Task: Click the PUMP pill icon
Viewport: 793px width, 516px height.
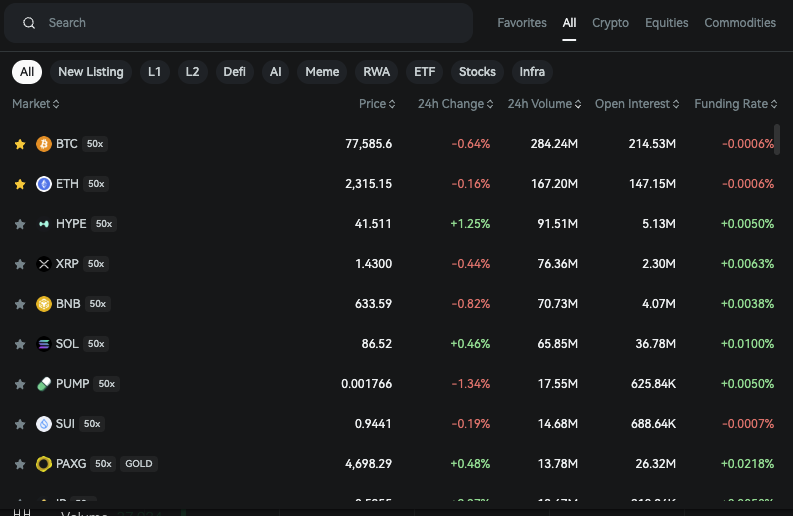Action: 44,383
